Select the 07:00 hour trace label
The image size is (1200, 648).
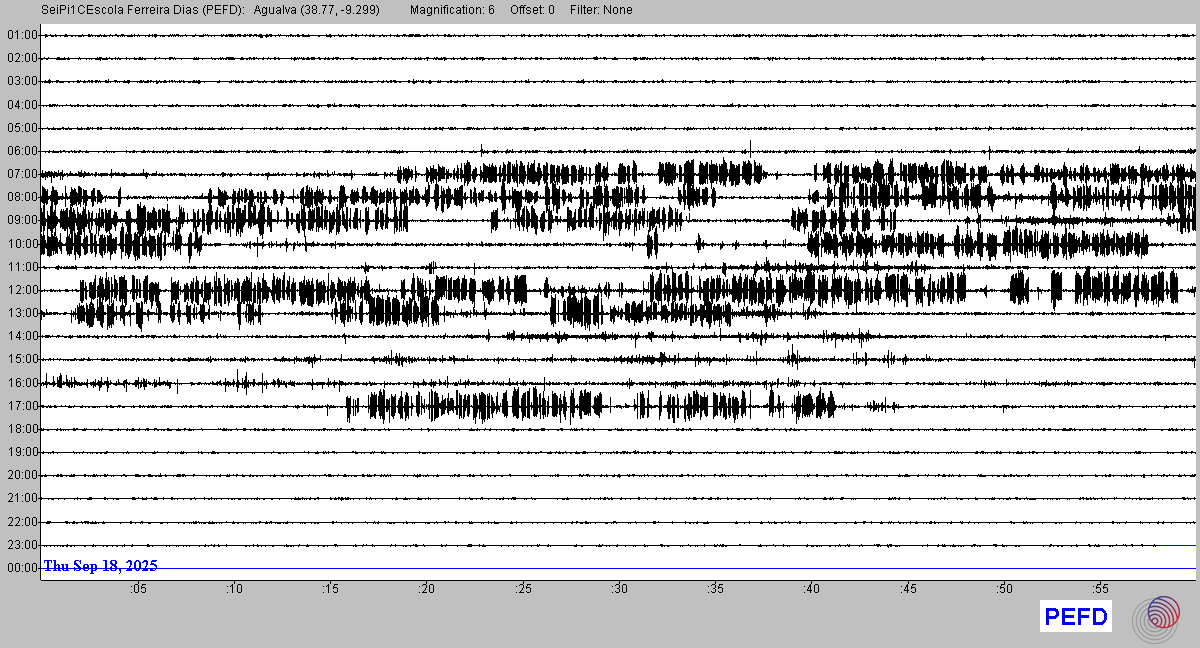pos(21,174)
